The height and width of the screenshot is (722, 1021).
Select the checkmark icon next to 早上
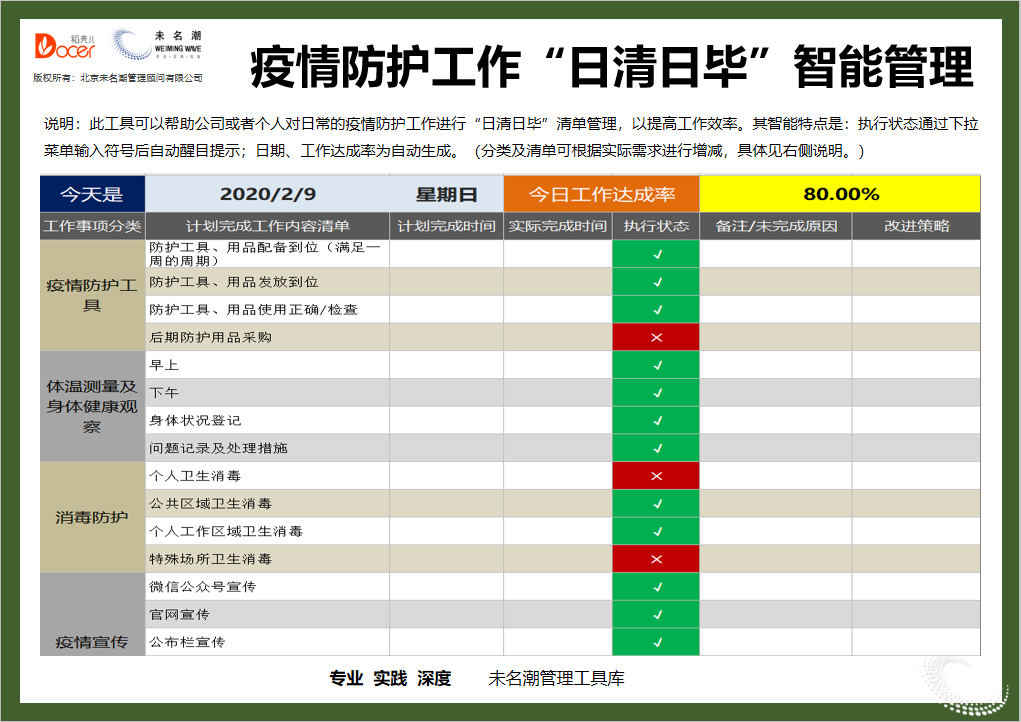(x=656, y=365)
